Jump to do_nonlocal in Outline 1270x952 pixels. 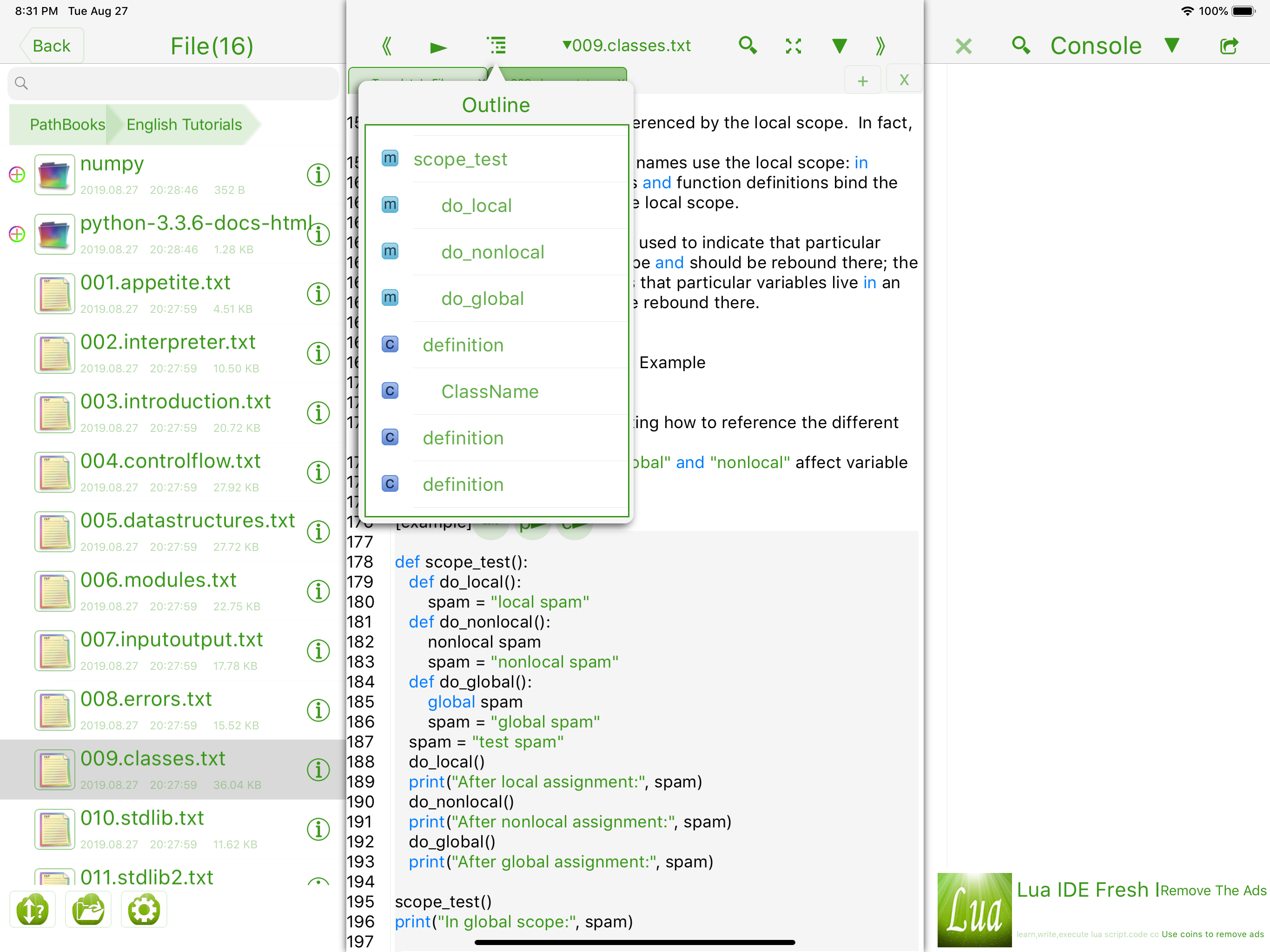click(493, 252)
